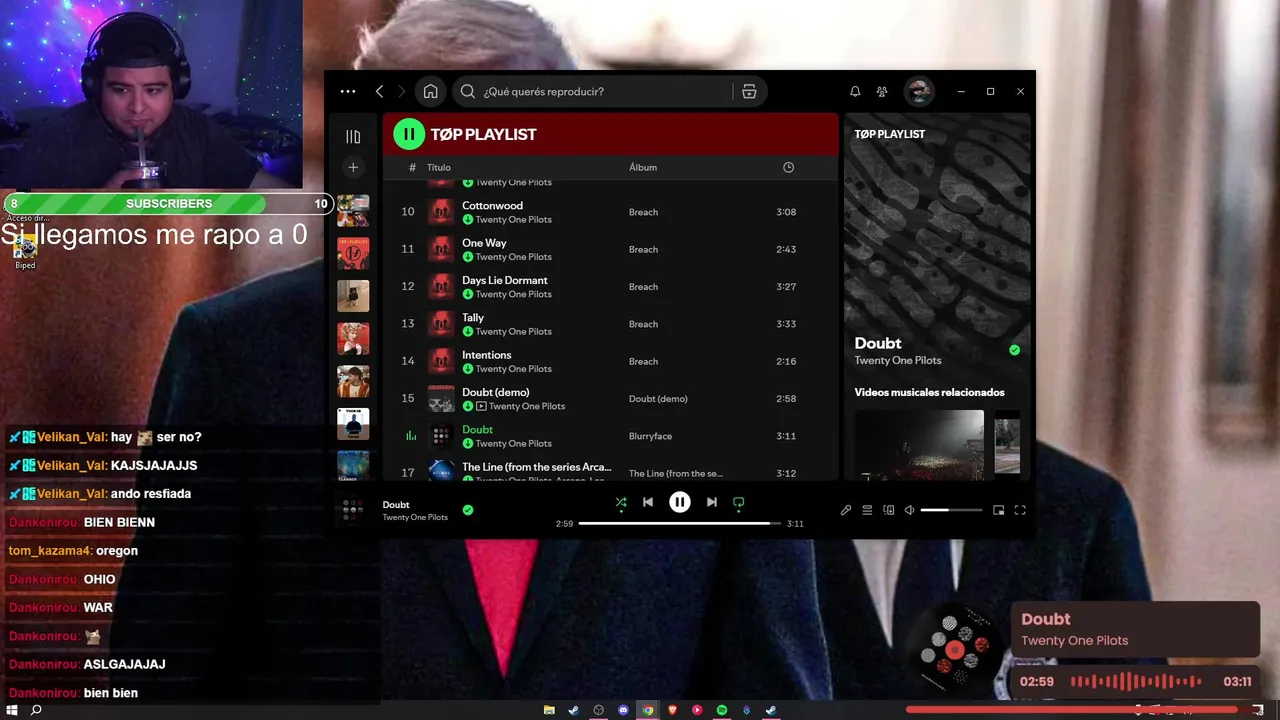Open the miniplayer icon

(998, 510)
